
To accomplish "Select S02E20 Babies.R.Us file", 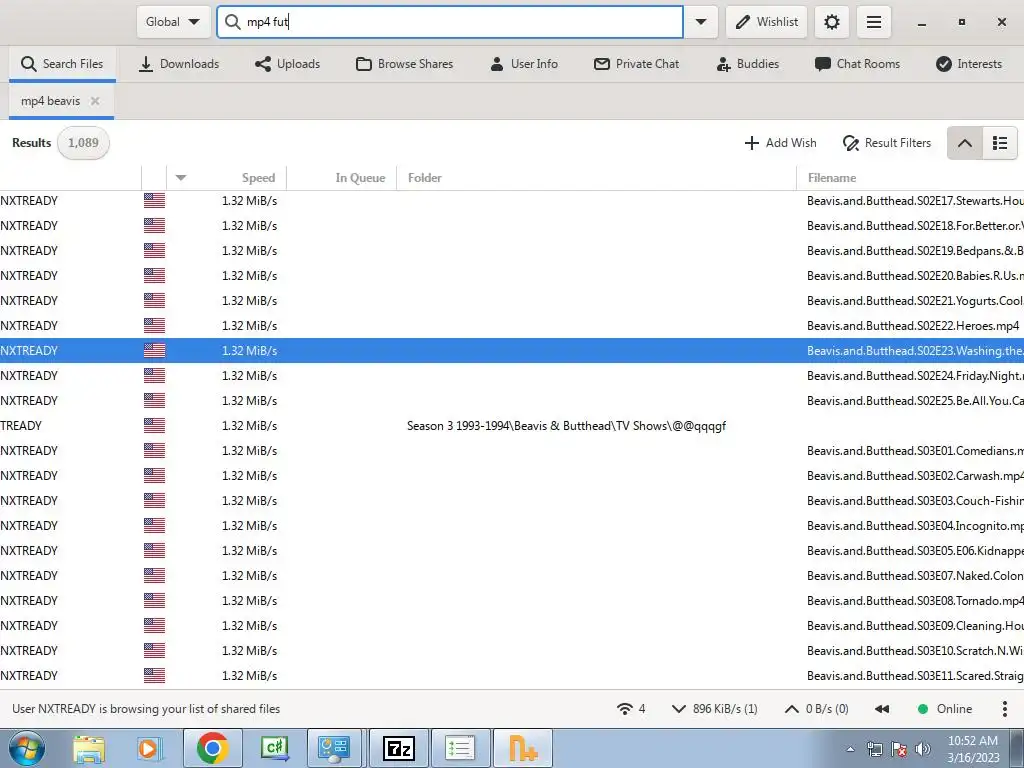I will 512,276.
